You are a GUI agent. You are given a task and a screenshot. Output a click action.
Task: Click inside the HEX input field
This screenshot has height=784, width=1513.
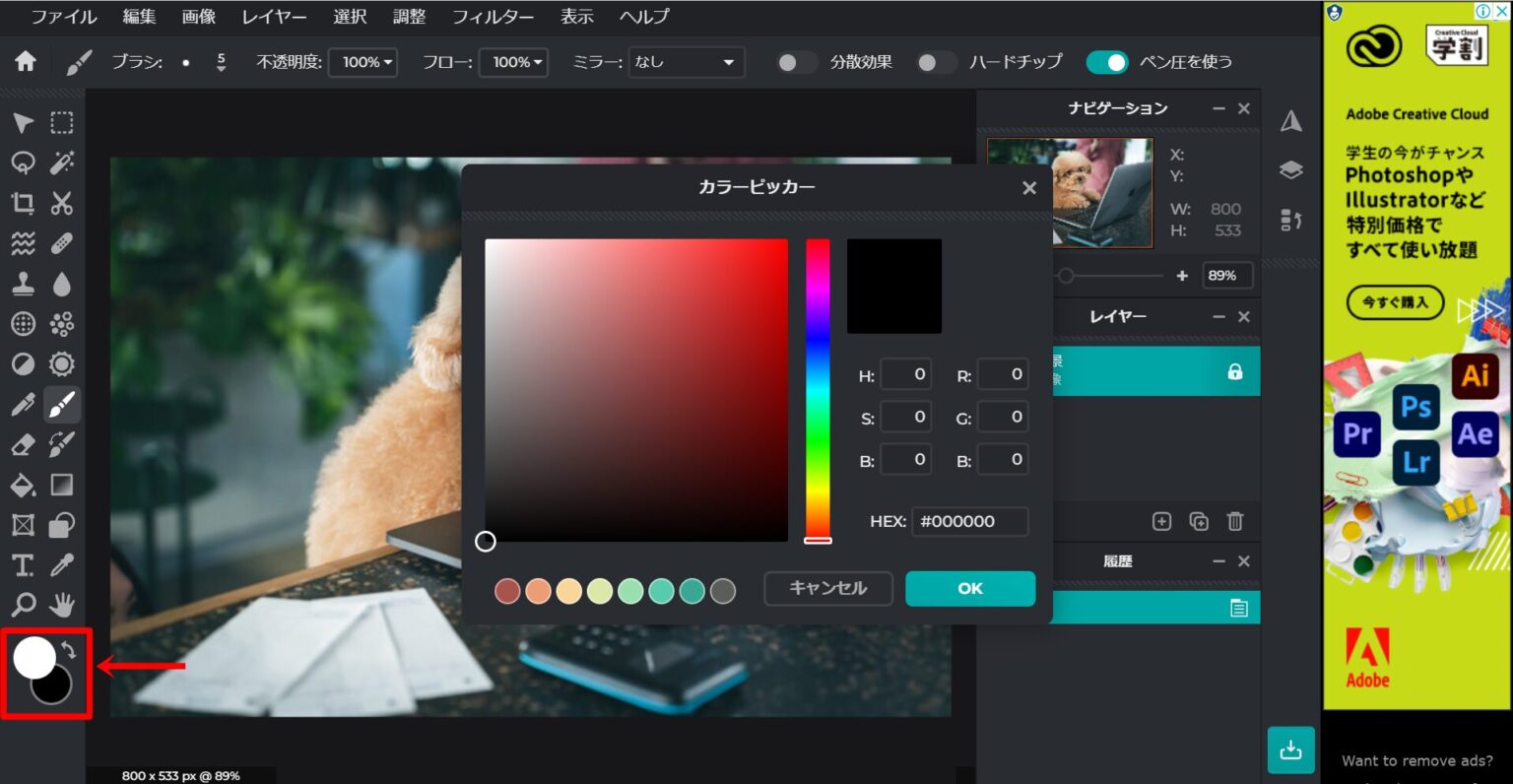pyautogui.click(x=970, y=521)
